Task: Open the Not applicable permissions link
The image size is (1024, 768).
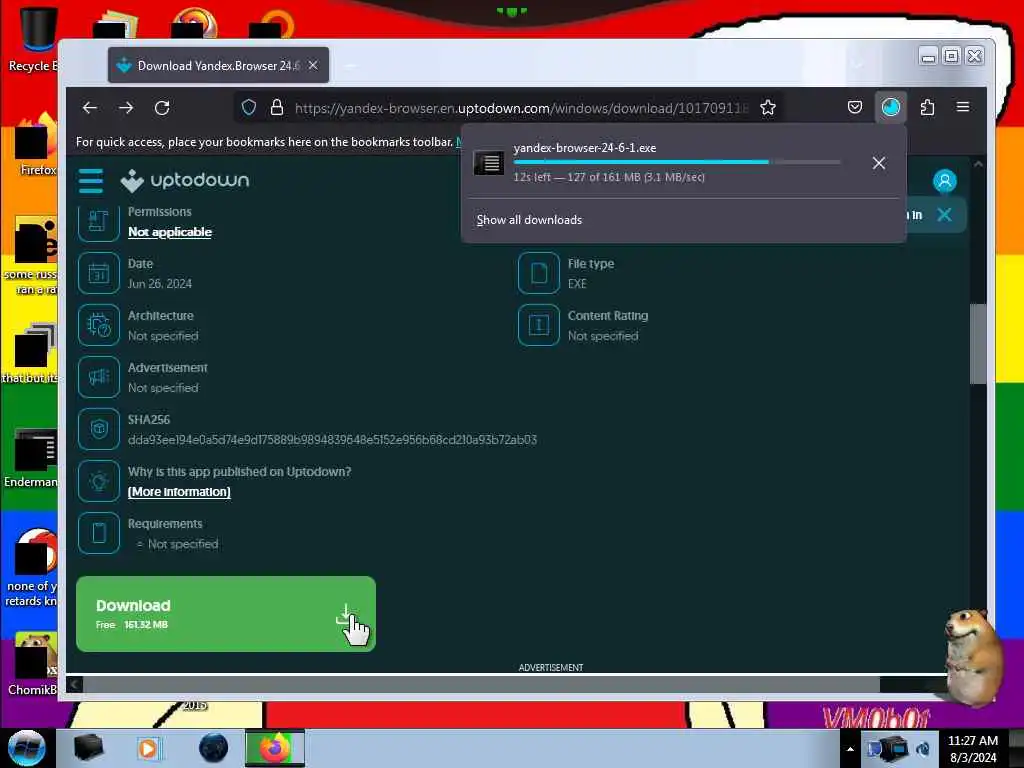Action: [x=170, y=232]
